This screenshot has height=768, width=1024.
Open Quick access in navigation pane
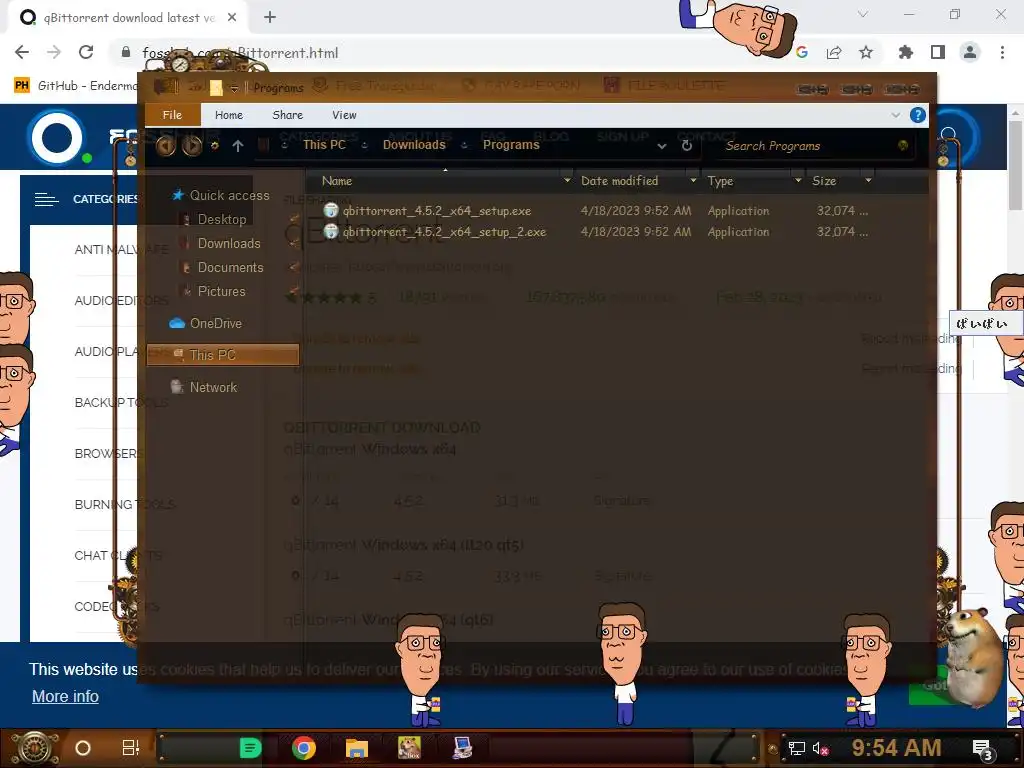pos(229,195)
